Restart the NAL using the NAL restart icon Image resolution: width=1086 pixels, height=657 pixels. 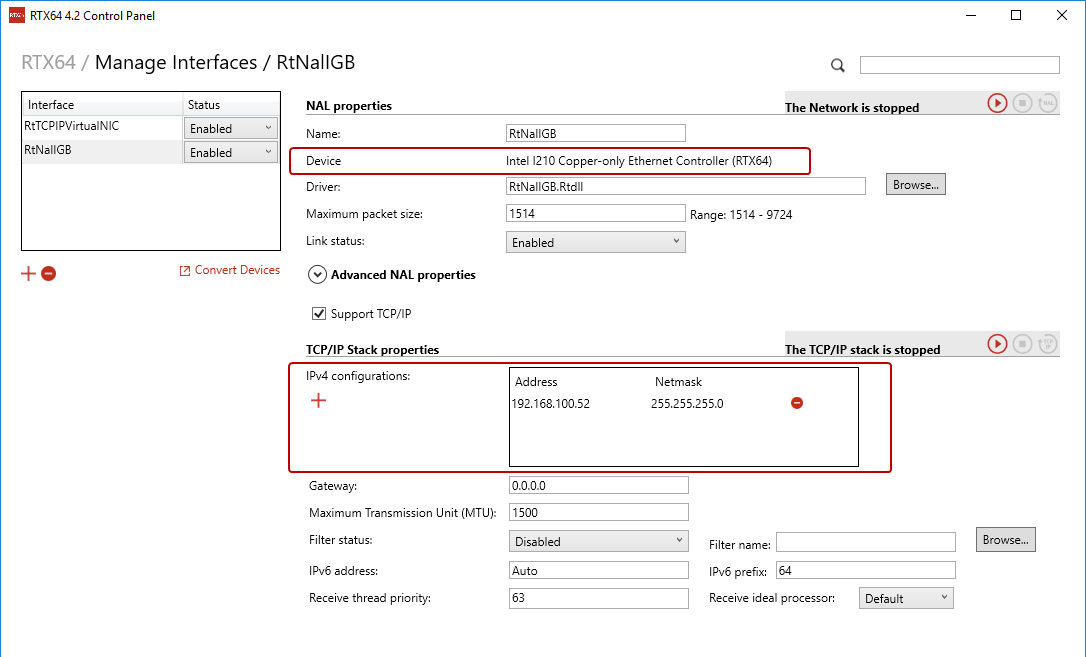[1047, 103]
